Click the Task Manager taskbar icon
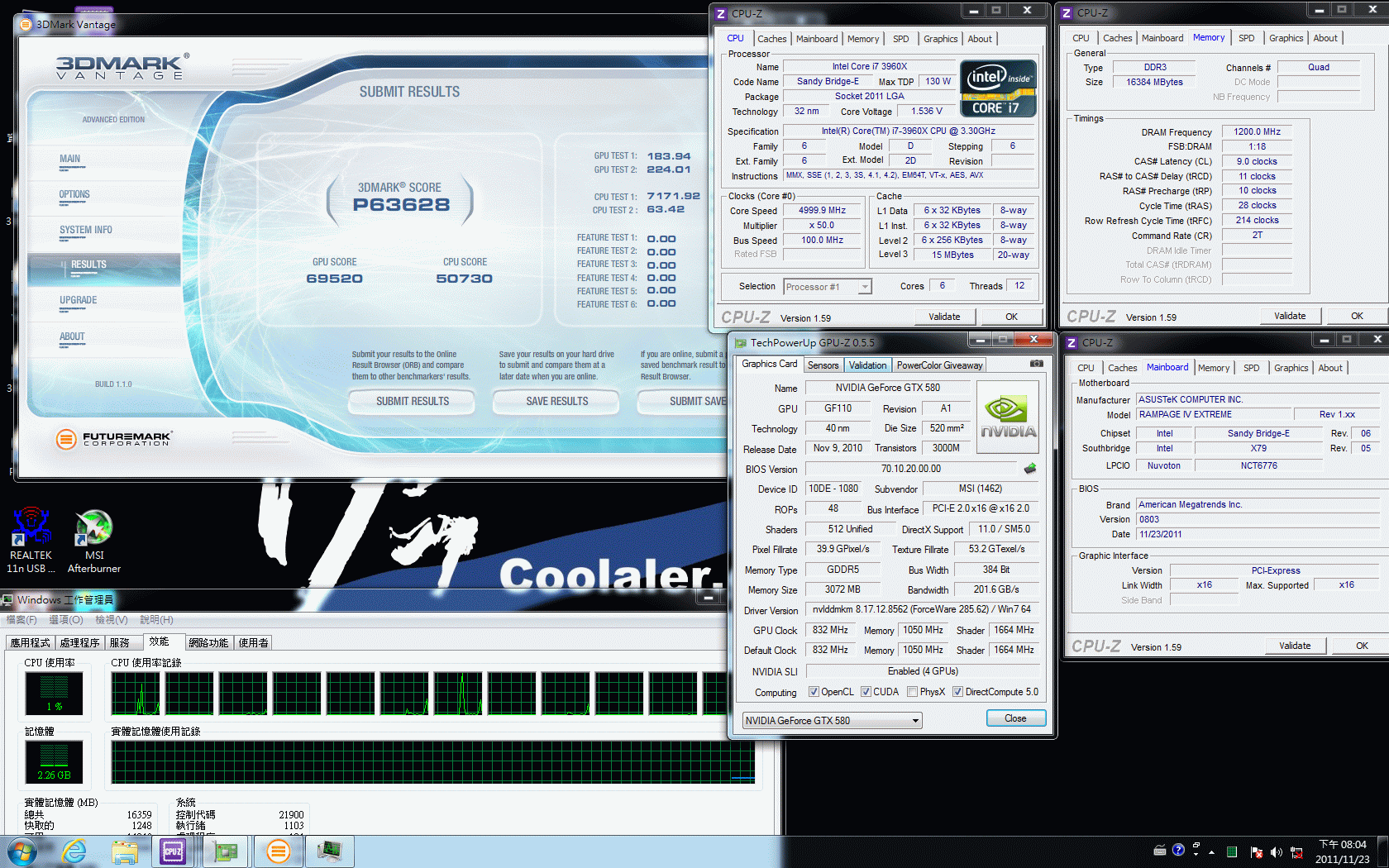The width and height of the screenshot is (1389, 868). tap(330, 851)
